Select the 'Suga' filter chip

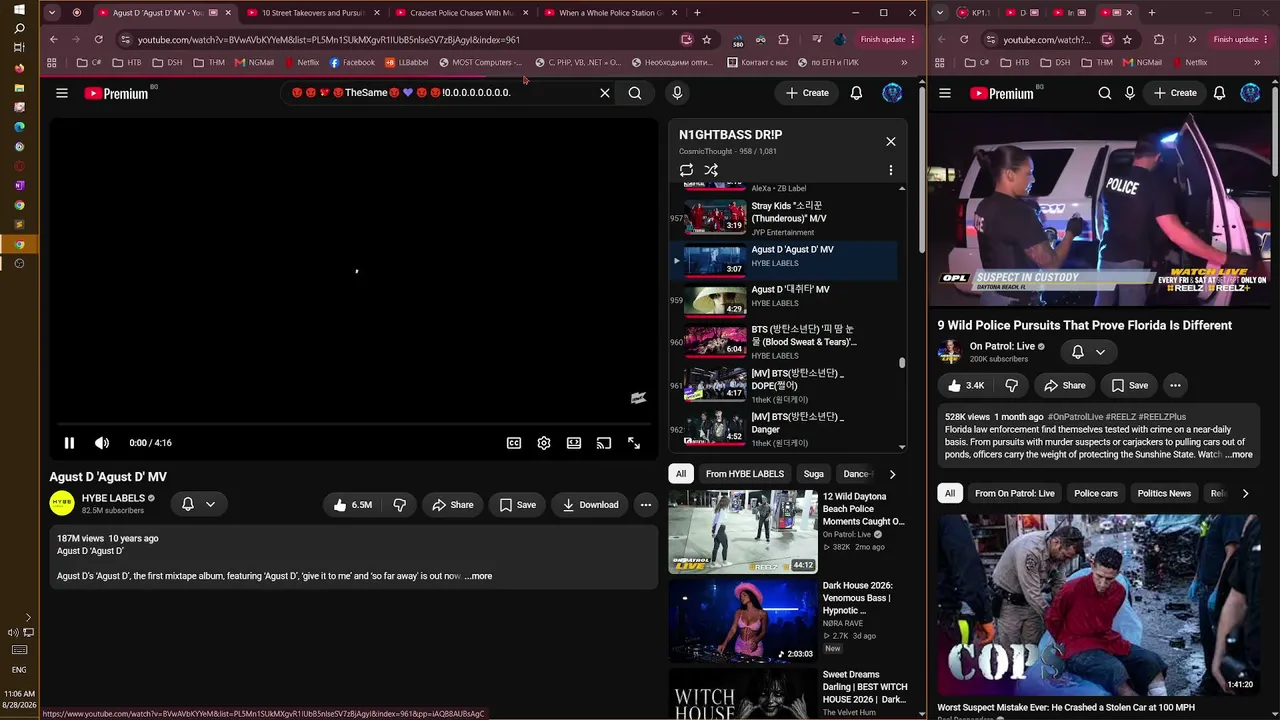coord(814,474)
